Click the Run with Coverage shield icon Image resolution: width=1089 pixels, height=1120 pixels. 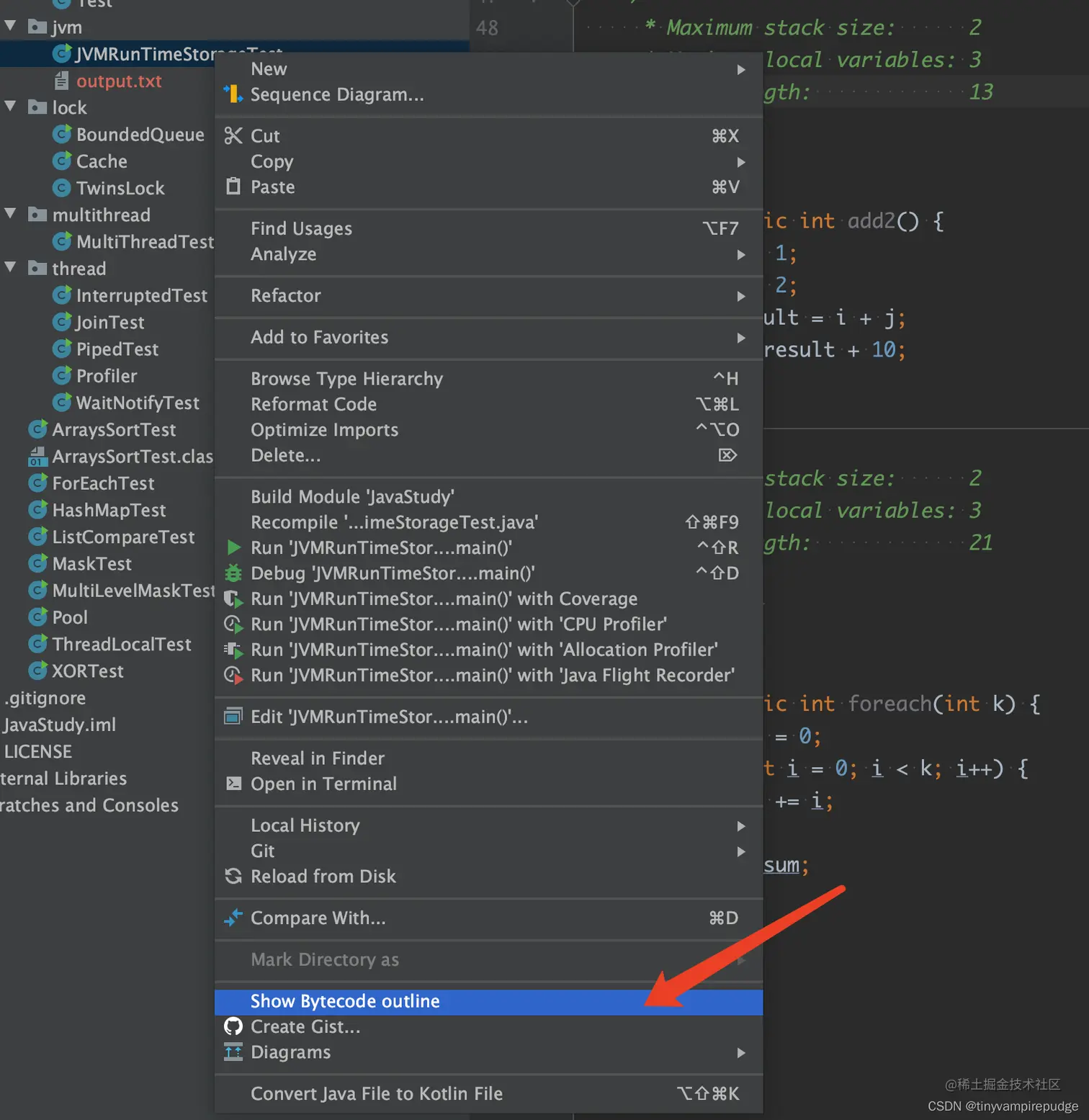[233, 599]
